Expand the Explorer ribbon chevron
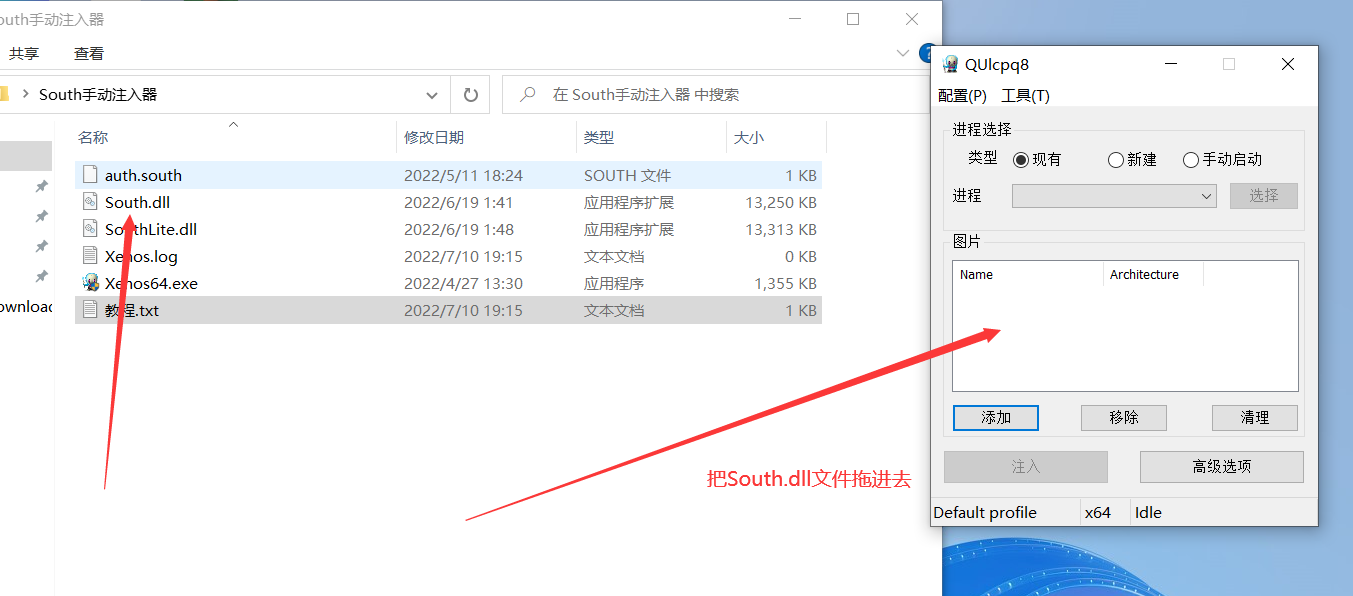 903,53
